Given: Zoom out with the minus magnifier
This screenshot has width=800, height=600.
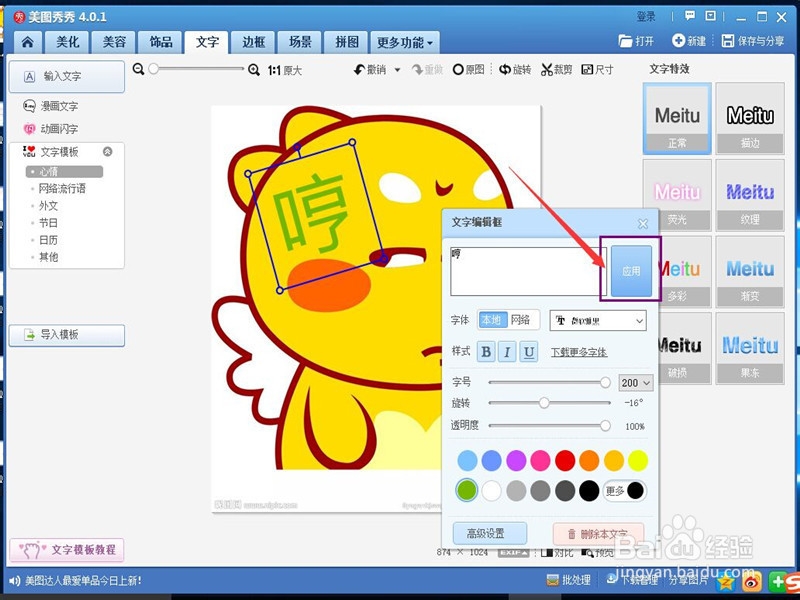Looking at the screenshot, I should tap(138, 69).
